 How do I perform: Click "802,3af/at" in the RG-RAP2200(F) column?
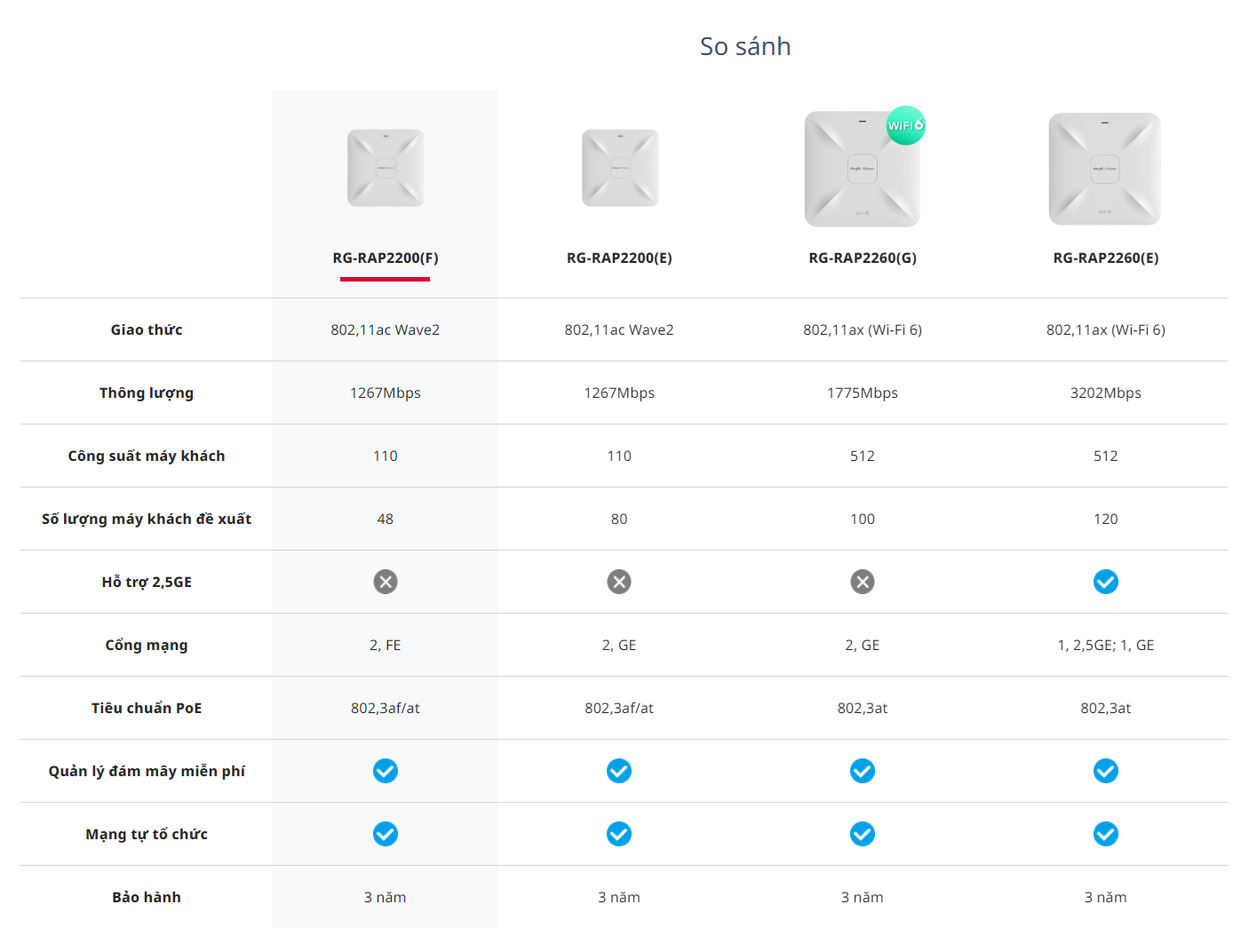[386, 708]
